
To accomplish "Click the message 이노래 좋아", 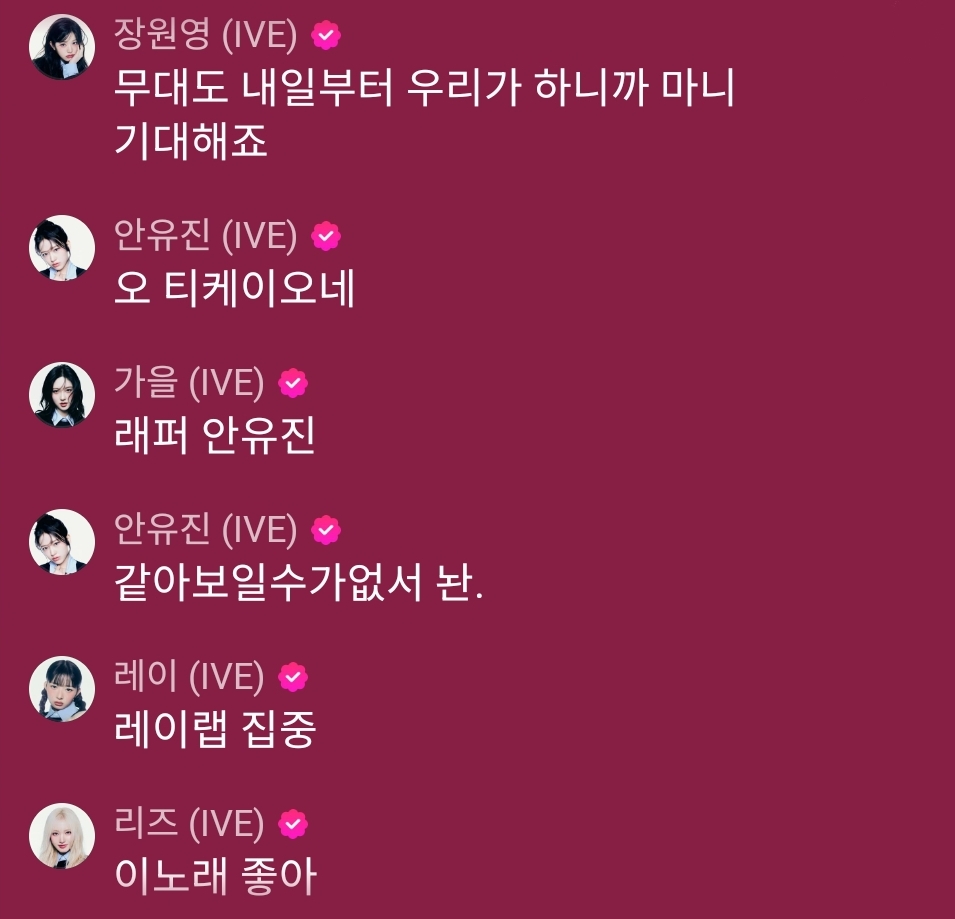I will (215, 876).
